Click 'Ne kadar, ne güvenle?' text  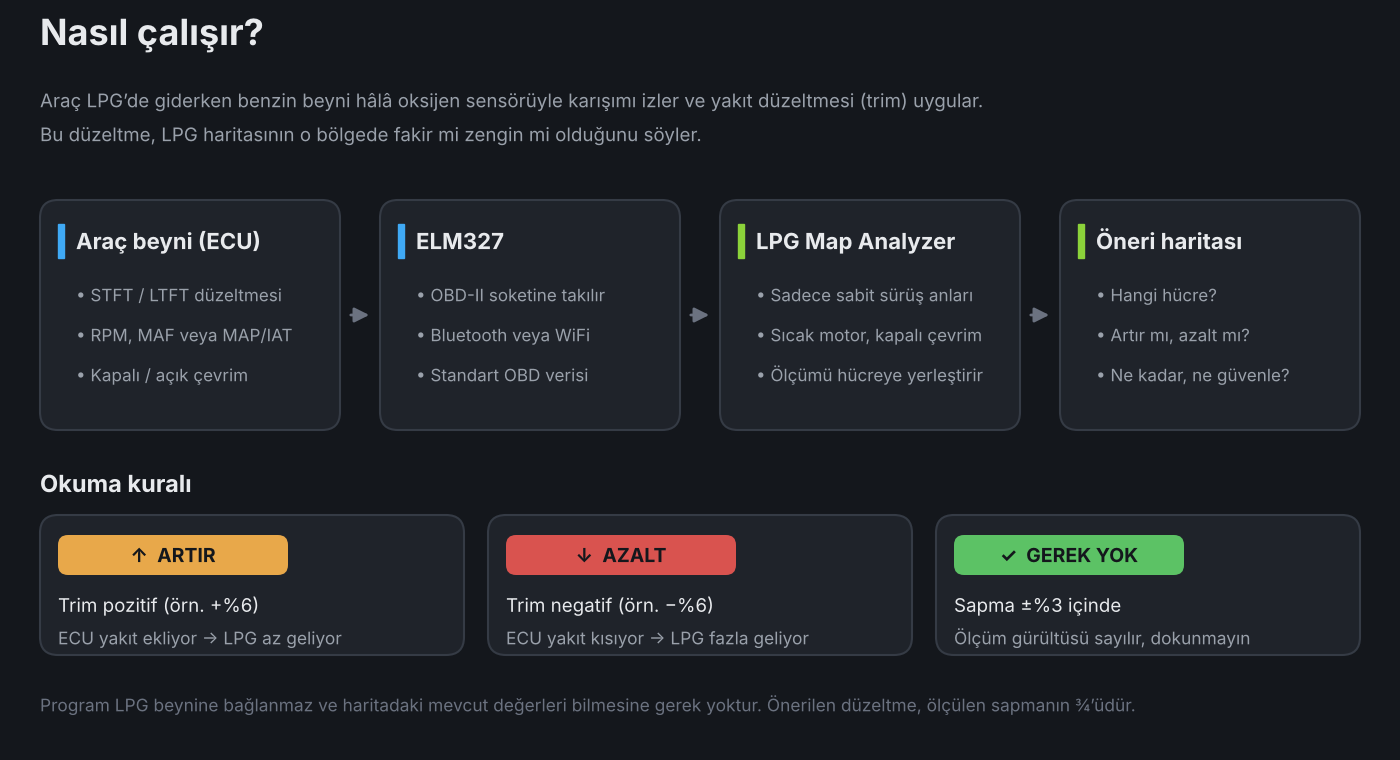(1193, 375)
